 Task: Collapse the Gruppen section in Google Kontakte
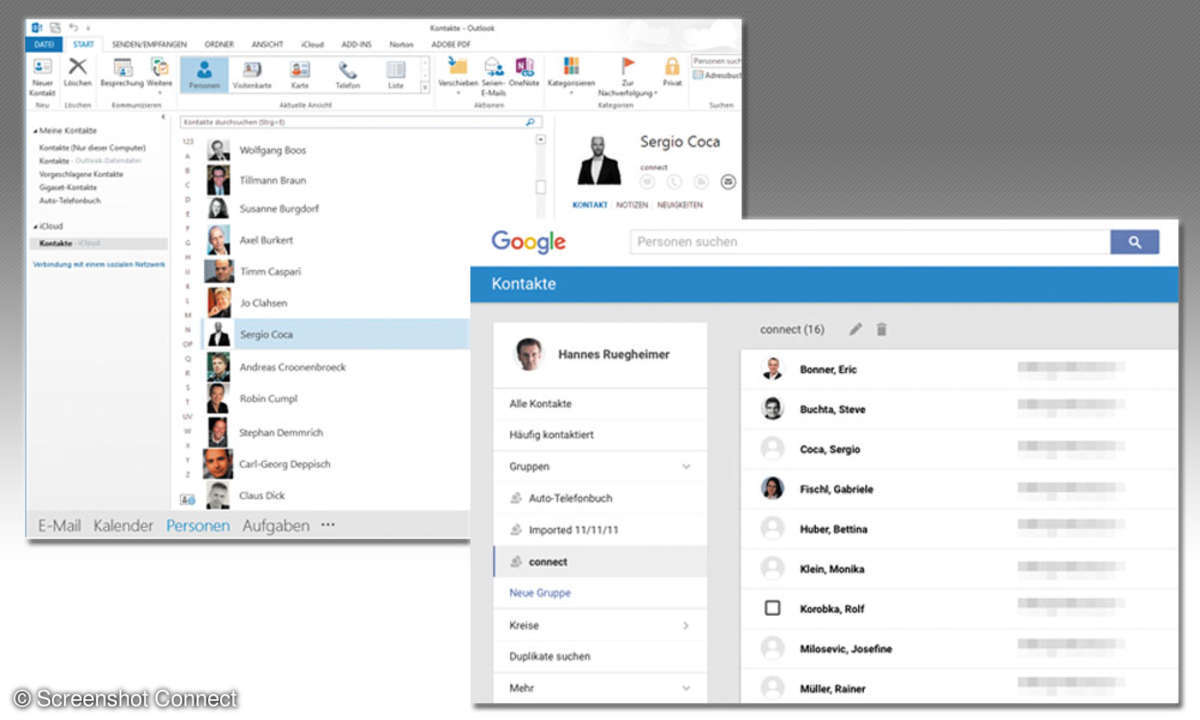pos(686,467)
